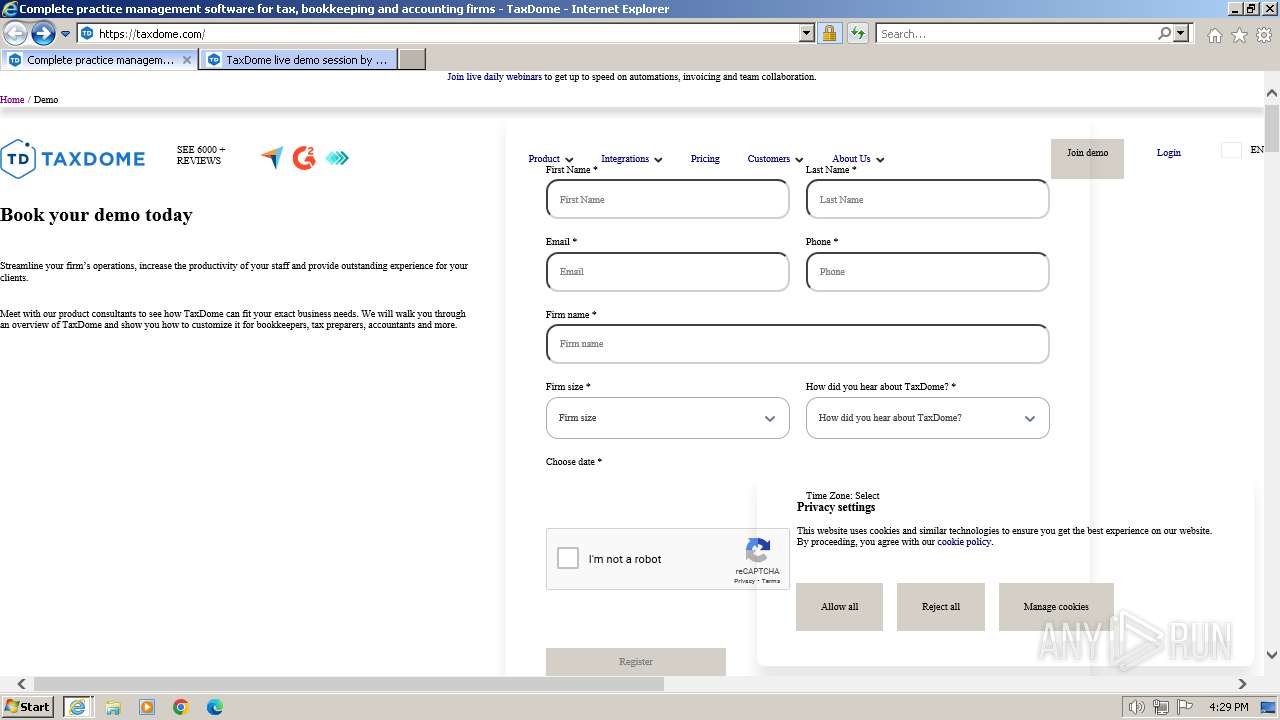Open the search provider dropdown
Image resolution: width=1280 pixels, height=720 pixels.
point(1181,33)
